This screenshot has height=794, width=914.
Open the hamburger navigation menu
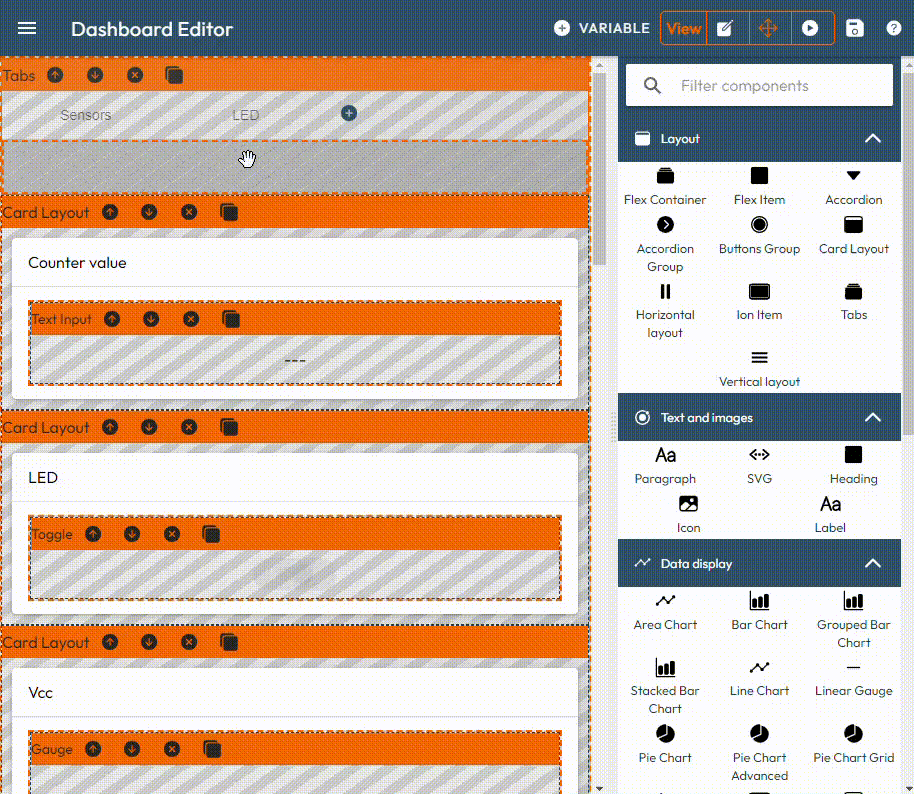pos(27,28)
